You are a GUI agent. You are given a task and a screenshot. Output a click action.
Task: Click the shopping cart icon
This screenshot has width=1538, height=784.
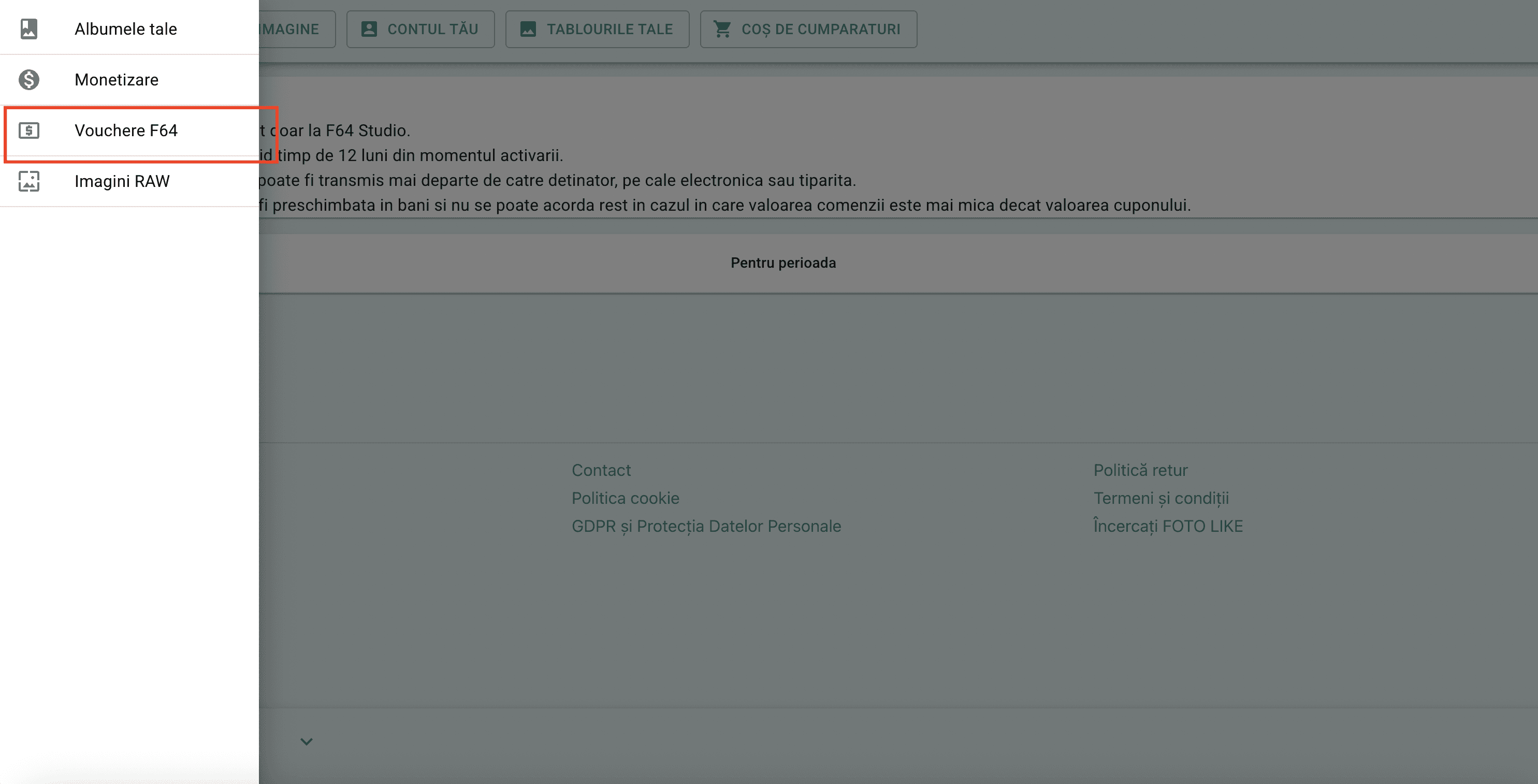pyautogui.click(x=722, y=28)
